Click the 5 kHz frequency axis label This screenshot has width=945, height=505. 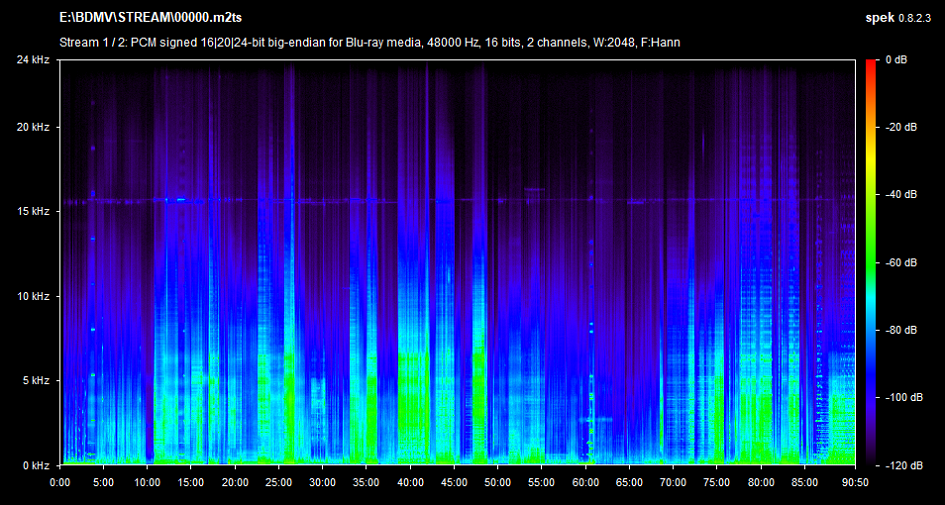click(x=37, y=381)
